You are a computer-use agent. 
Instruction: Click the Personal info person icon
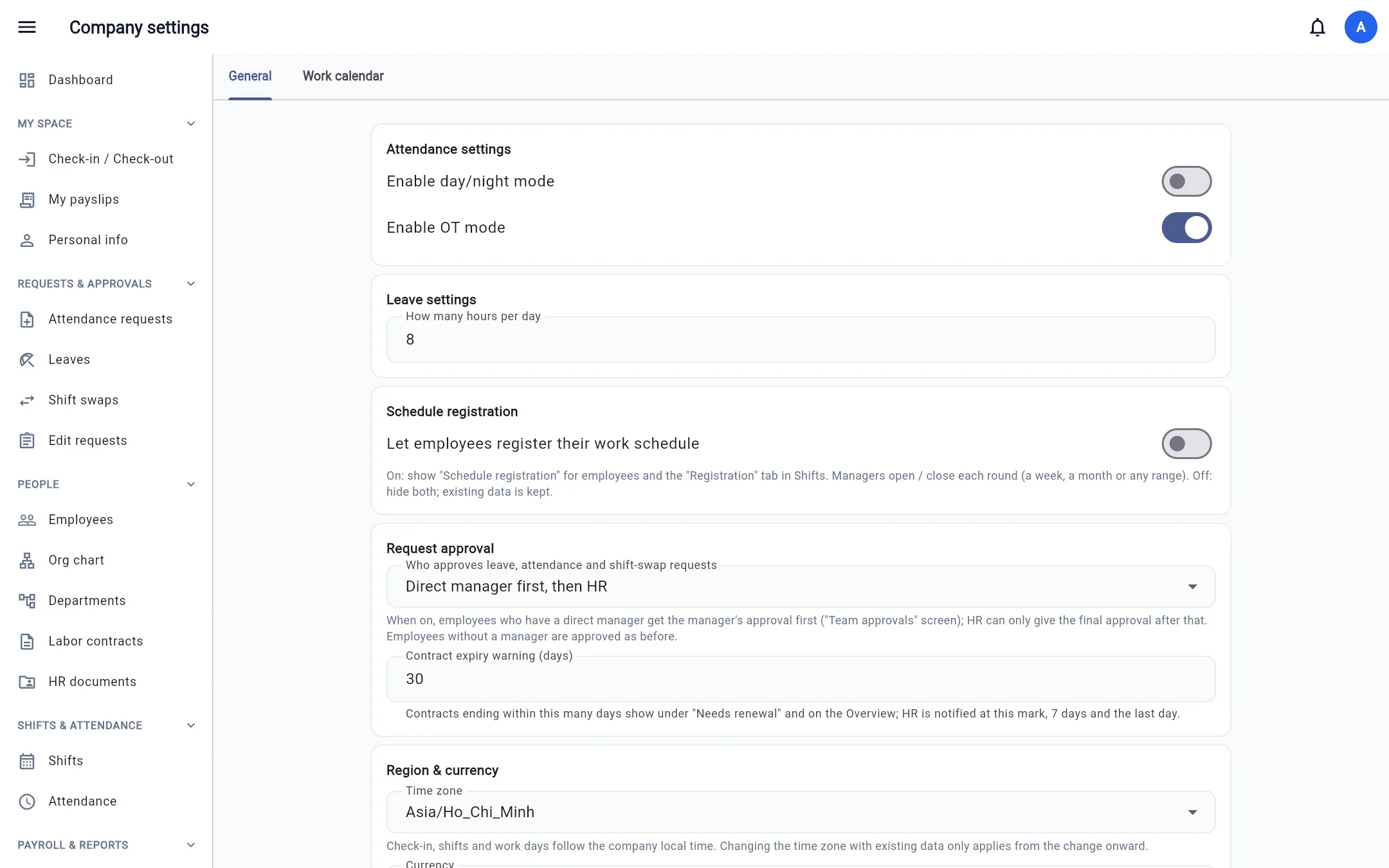tap(27, 240)
